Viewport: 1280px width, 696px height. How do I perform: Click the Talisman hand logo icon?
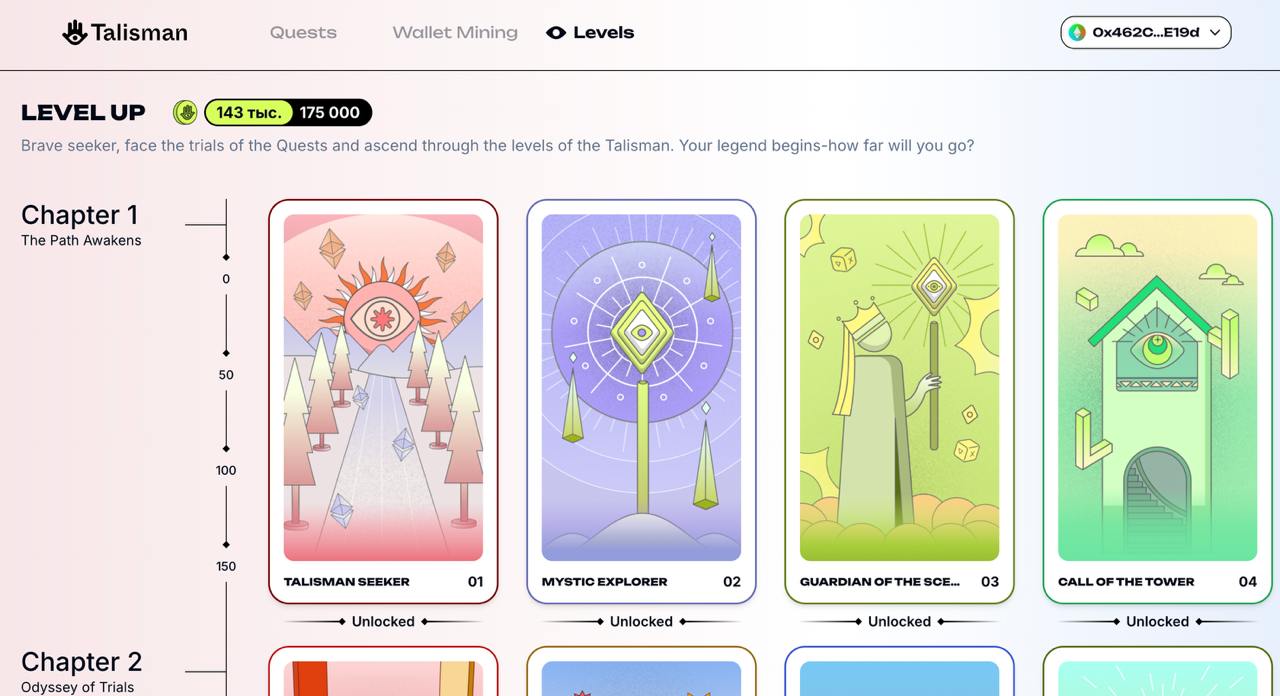click(x=75, y=33)
